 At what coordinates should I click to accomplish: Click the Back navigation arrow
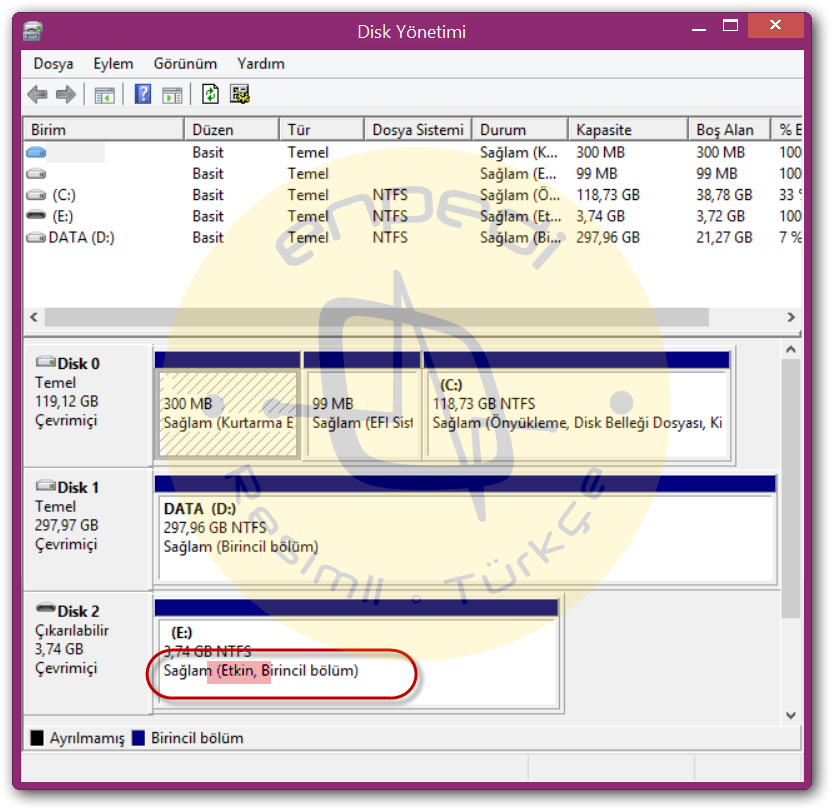(37, 94)
